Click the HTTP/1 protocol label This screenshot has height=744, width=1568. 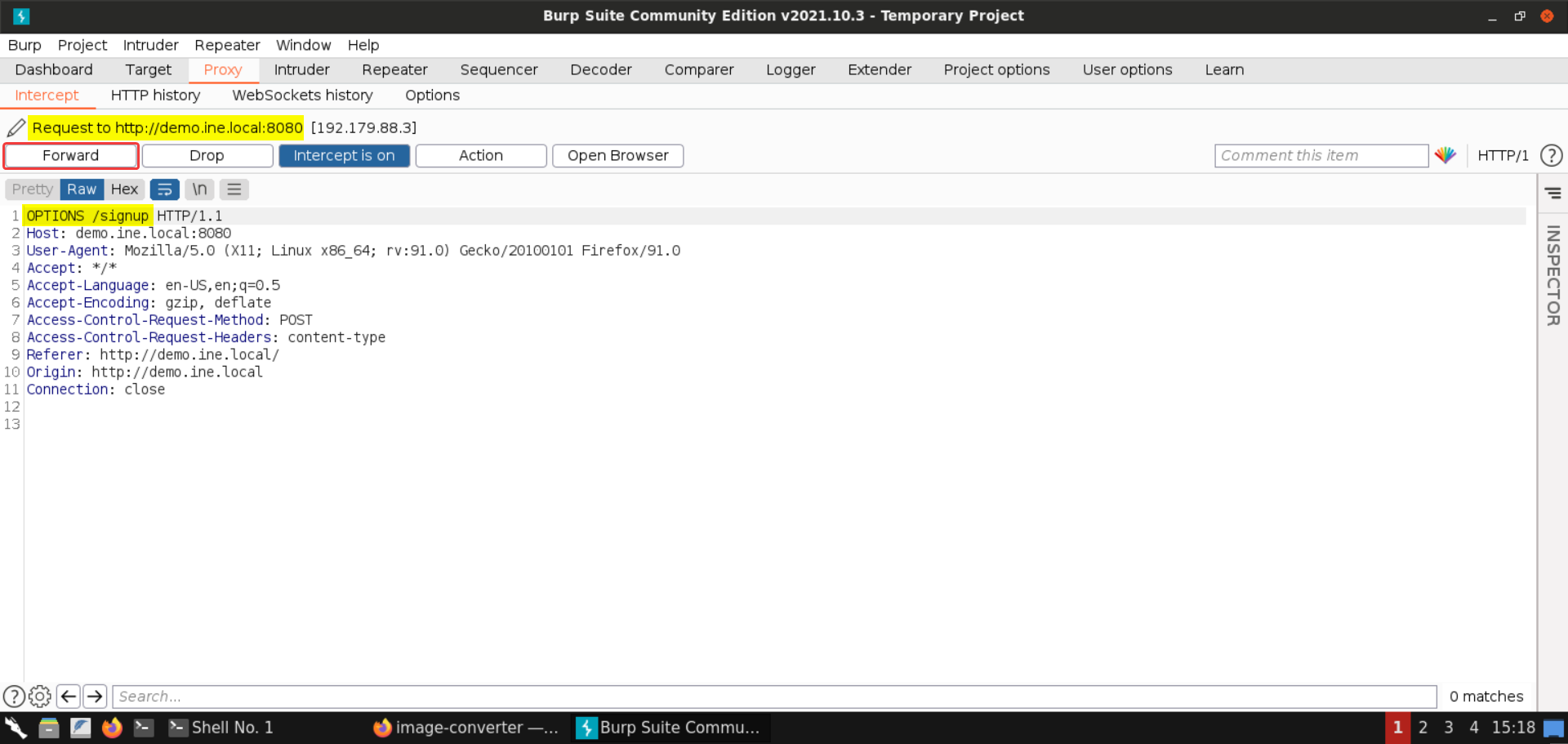[x=1503, y=155]
